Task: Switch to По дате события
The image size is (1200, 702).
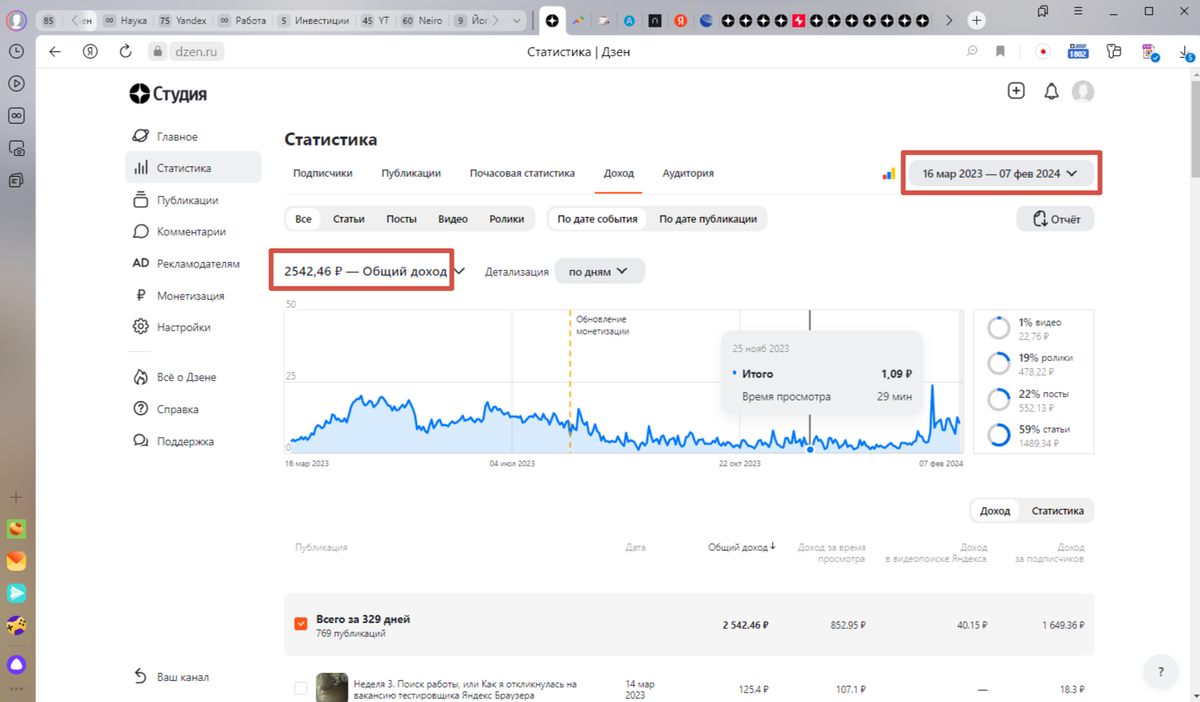Action: click(597, 219)
